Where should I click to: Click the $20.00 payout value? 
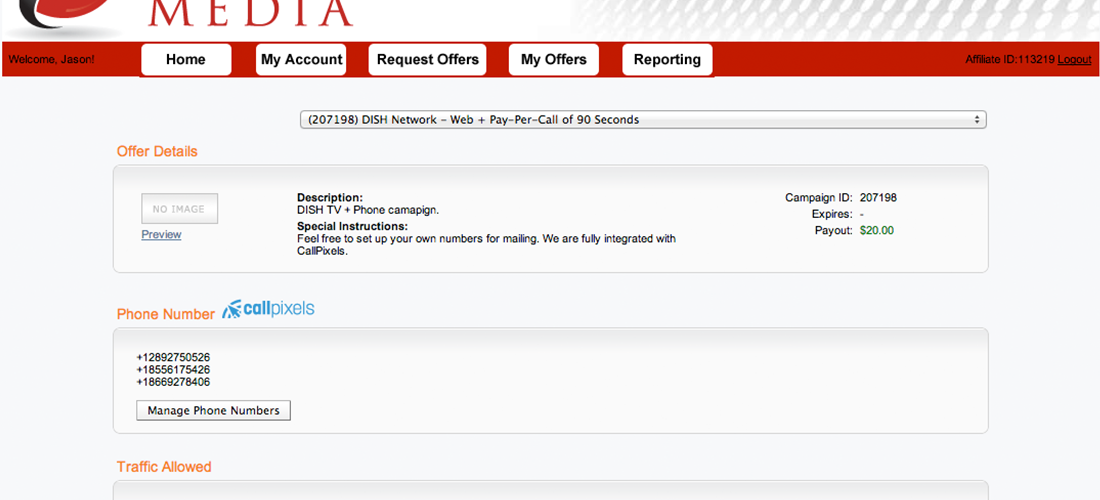pyautogui.click(x=877, y=230)
